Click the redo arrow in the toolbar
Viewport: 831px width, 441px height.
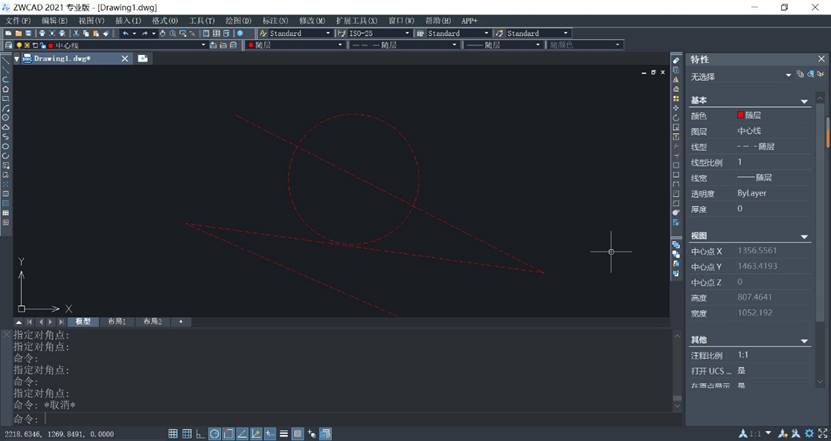(x=142, y=33)
